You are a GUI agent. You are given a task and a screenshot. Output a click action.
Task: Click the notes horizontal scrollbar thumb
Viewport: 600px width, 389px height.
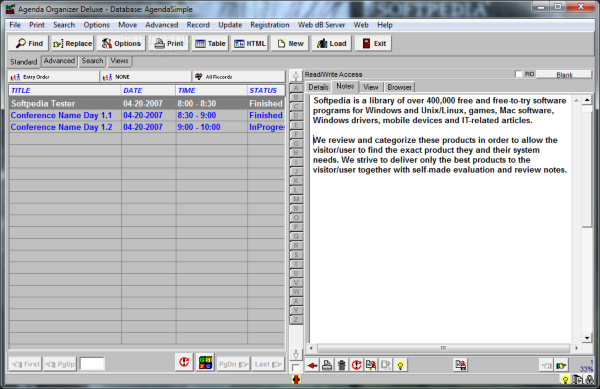point(443,348)
